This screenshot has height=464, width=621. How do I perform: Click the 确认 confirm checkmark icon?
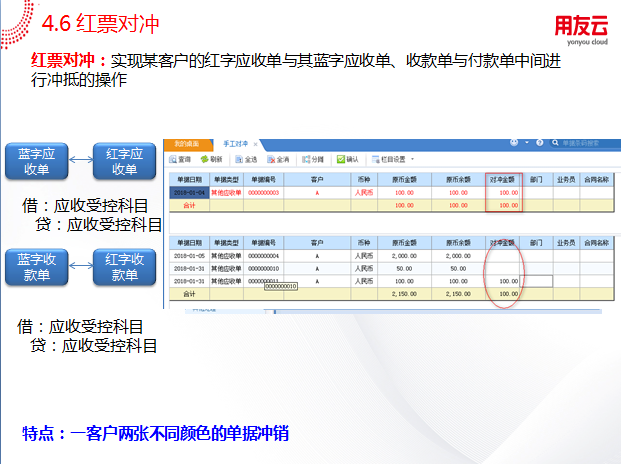point(341,159)
